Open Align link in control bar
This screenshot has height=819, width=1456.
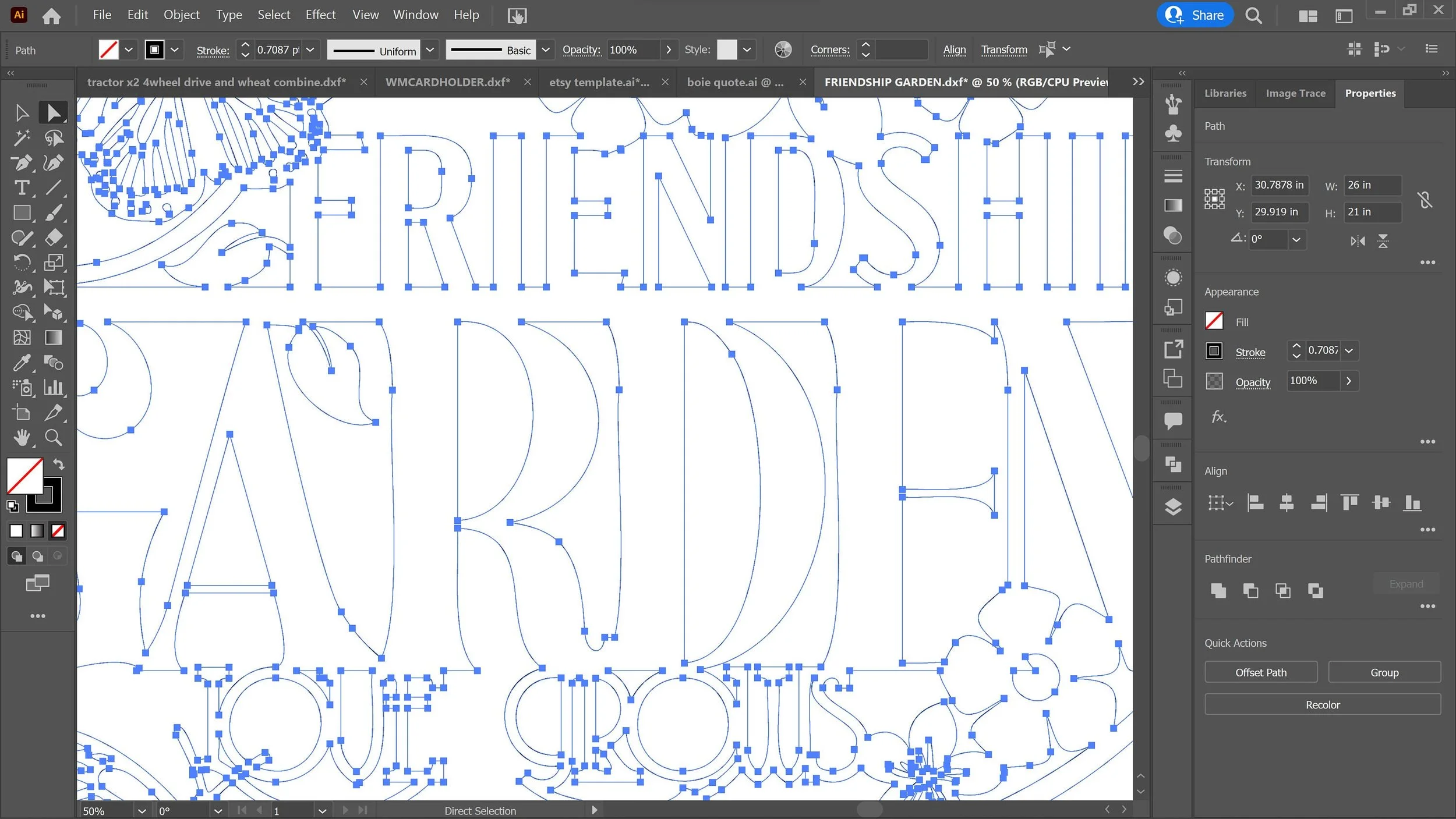point(954,50)
